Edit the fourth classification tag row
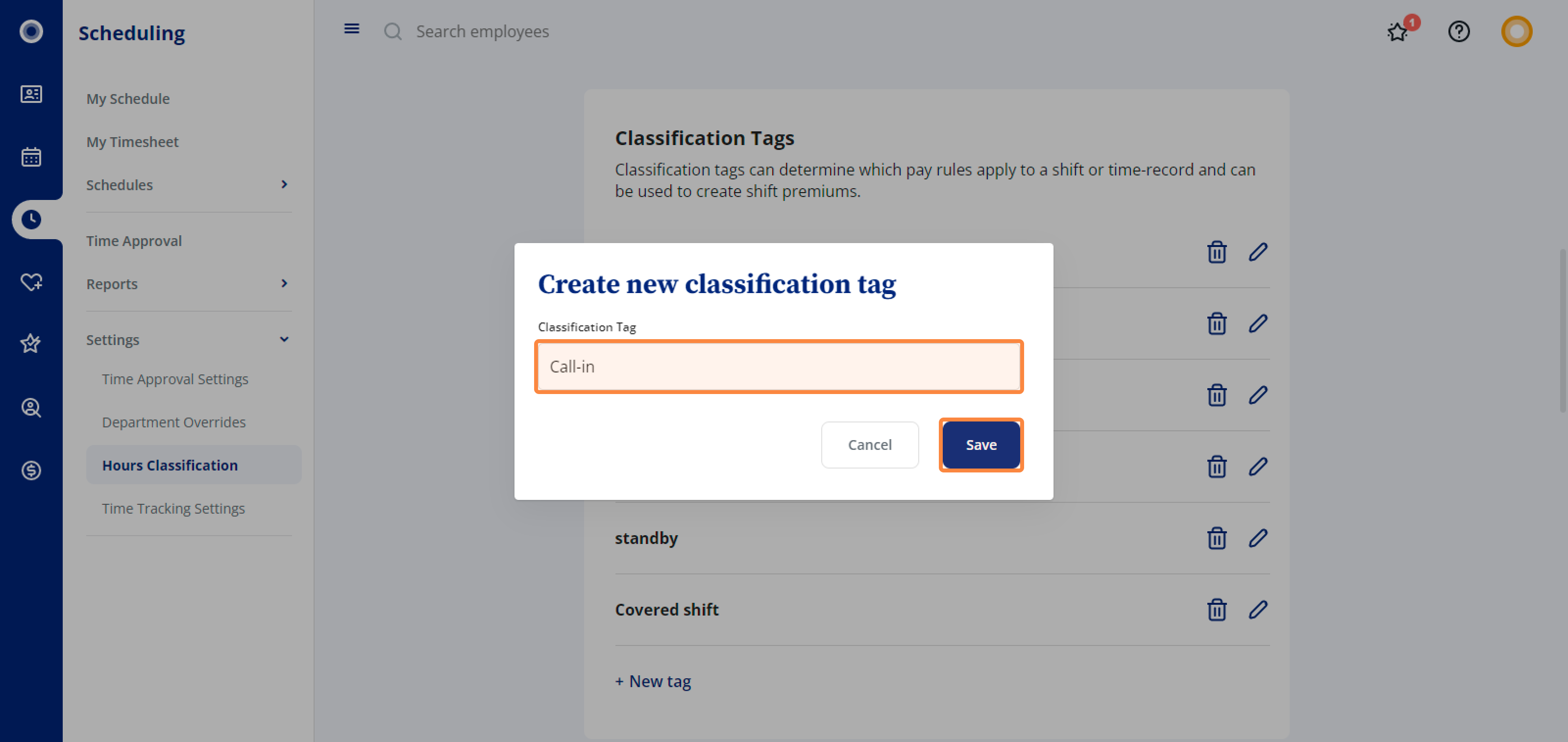This screenshot has width=1568, height=742. [x=1257, y=466]
